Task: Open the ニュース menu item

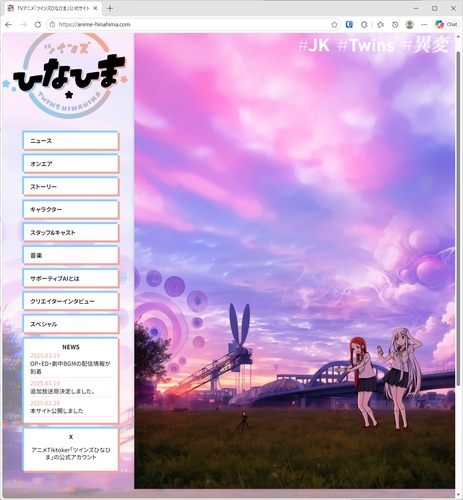Action: pyautogui.click(x=71, y=141)
